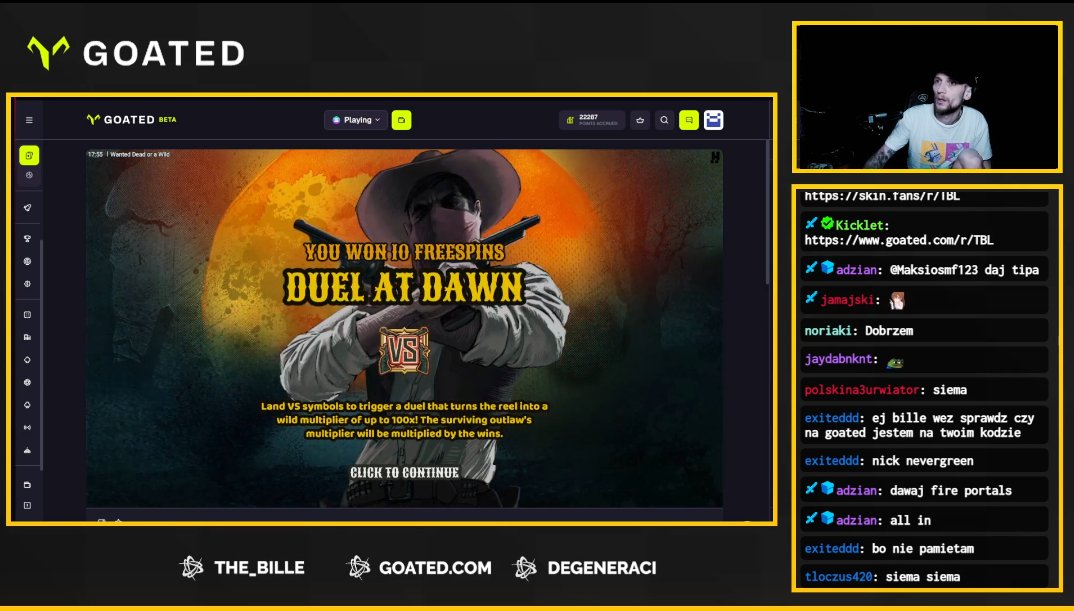Click adzian on the 'dawaj fire portals' message
This screenshot has height=611, width=1074.
(856, 490)
